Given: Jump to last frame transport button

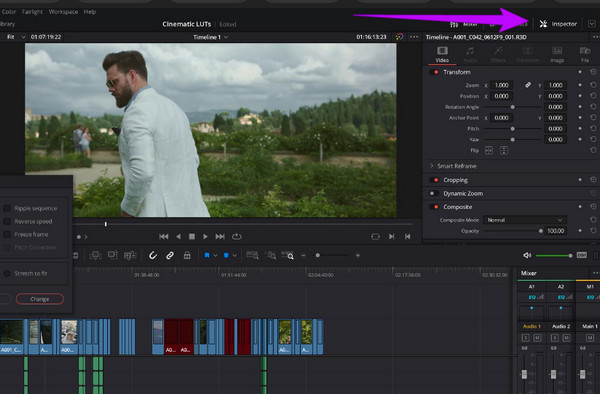Looking at the screenshot, I should [220, 236].
